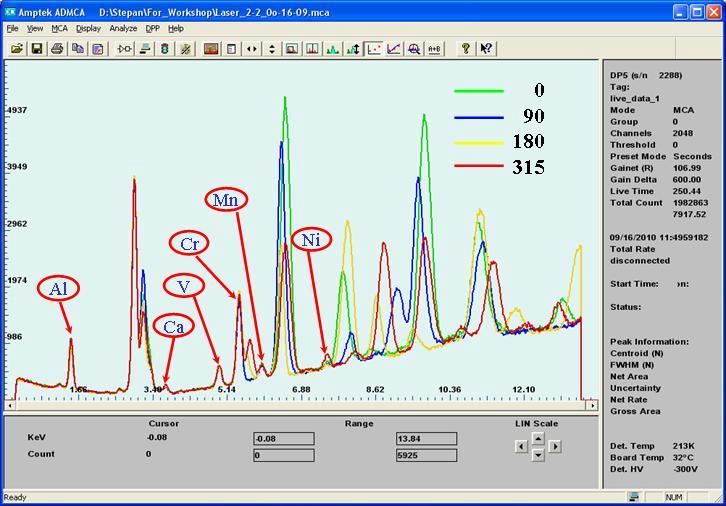Click the Range Count field showing 0

(284, 455)
